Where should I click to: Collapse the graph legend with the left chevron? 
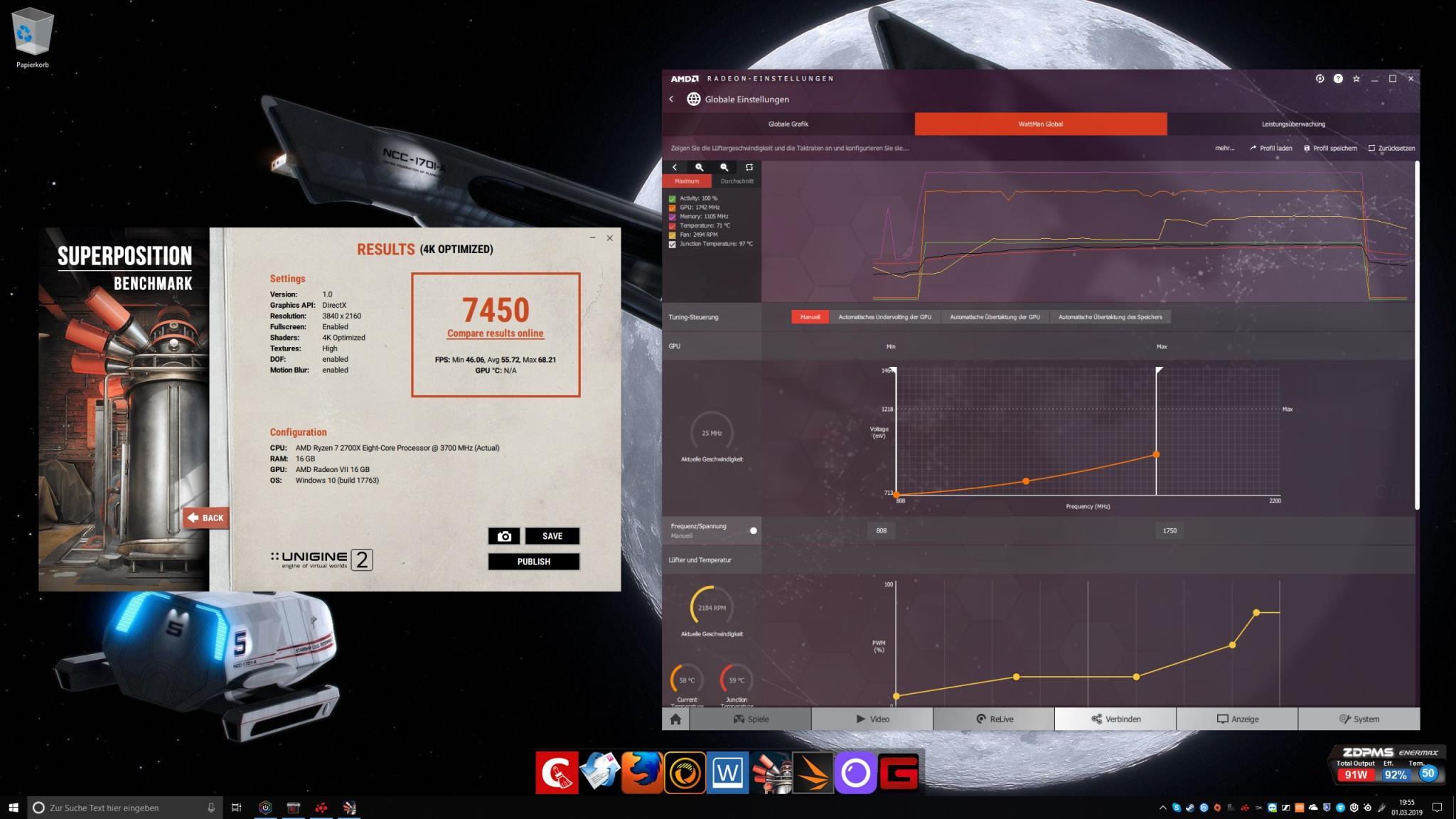point(675,167)
